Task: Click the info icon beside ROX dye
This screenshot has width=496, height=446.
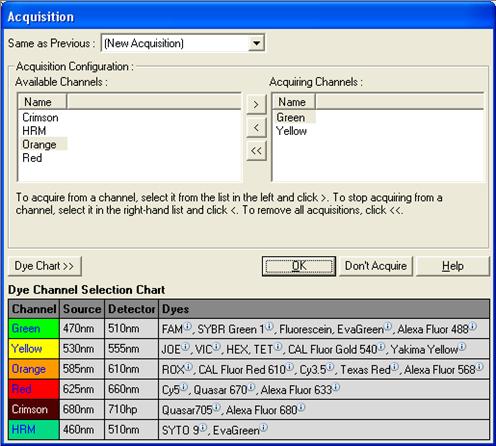Action: [x=188, y=367]
